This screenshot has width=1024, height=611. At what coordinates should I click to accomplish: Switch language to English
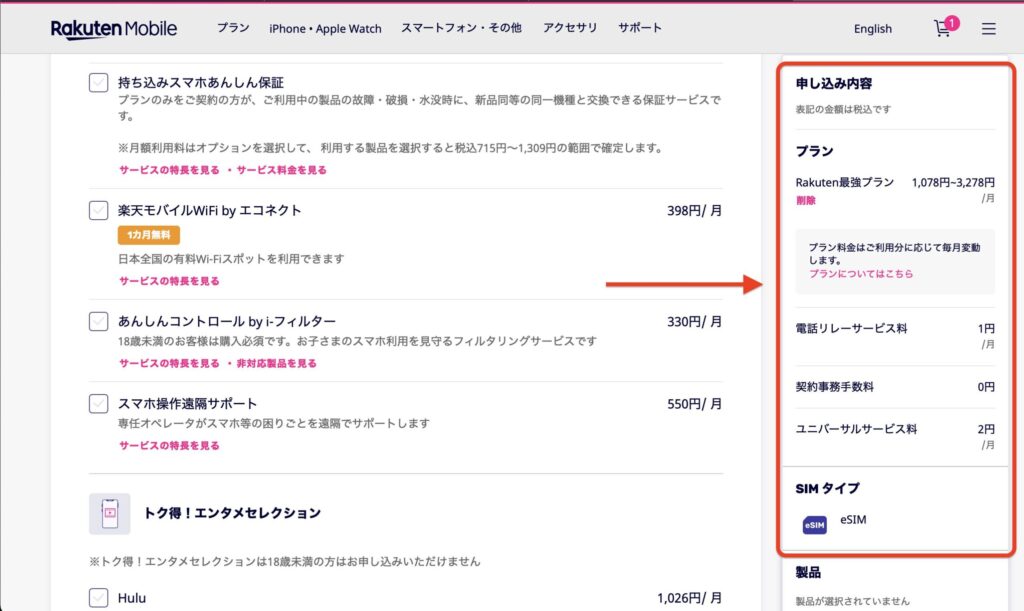coord(872,29)
